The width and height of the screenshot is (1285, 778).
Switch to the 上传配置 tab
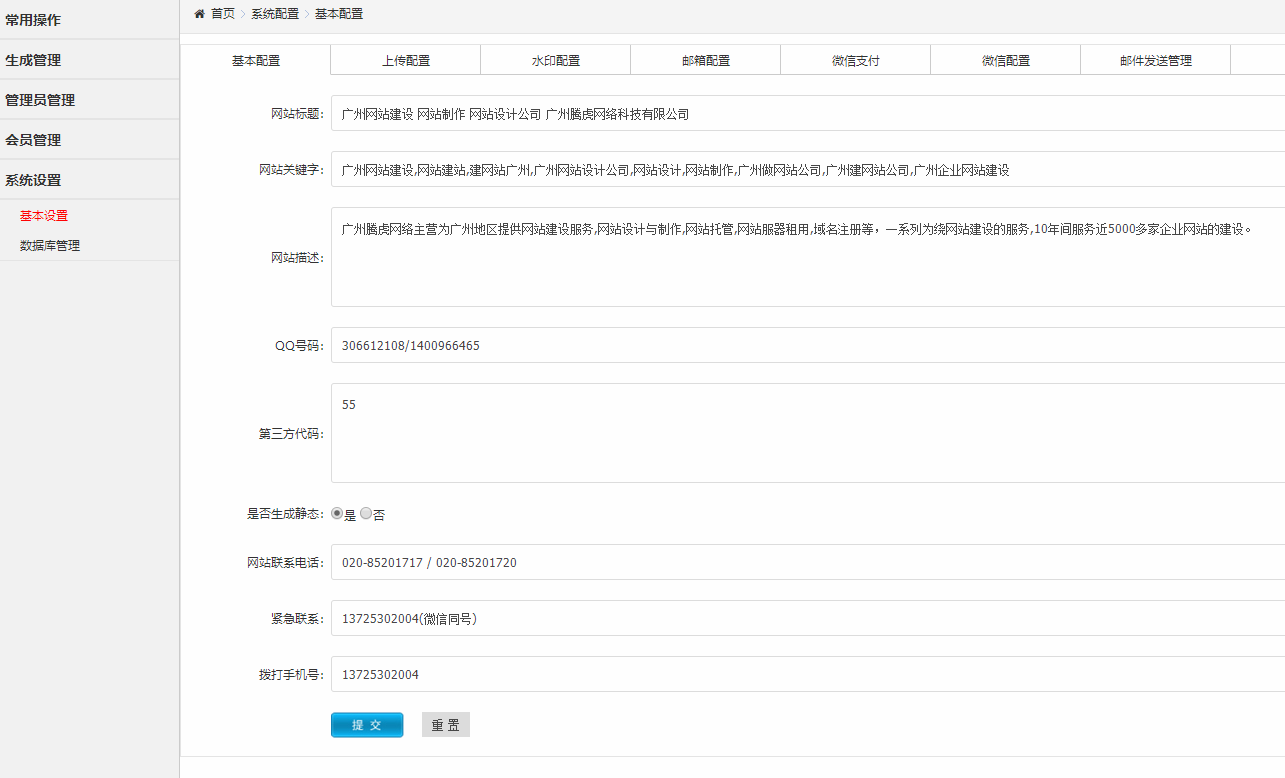pos(405,60)
